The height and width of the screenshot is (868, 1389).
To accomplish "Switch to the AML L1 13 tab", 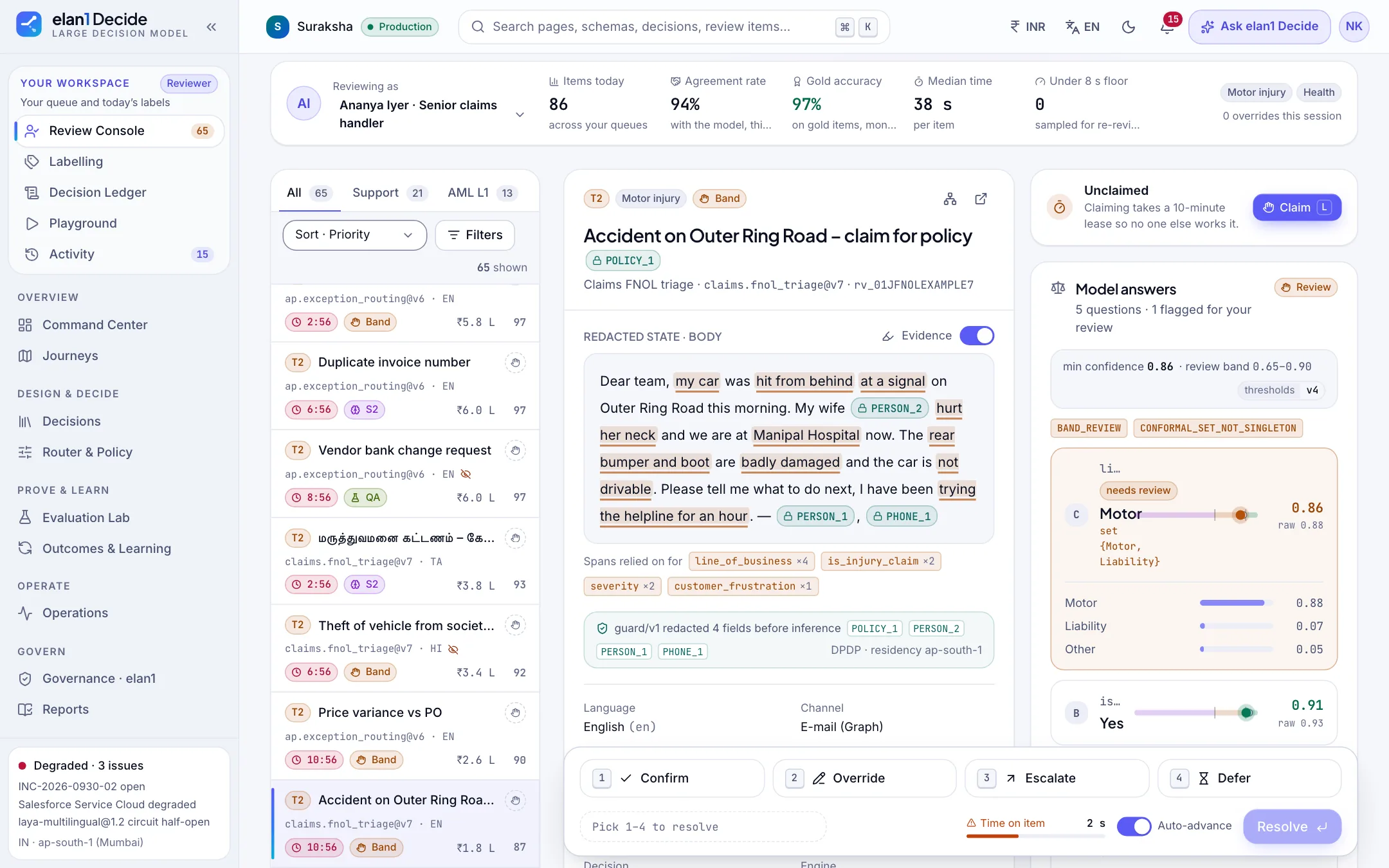I will 482,193.
